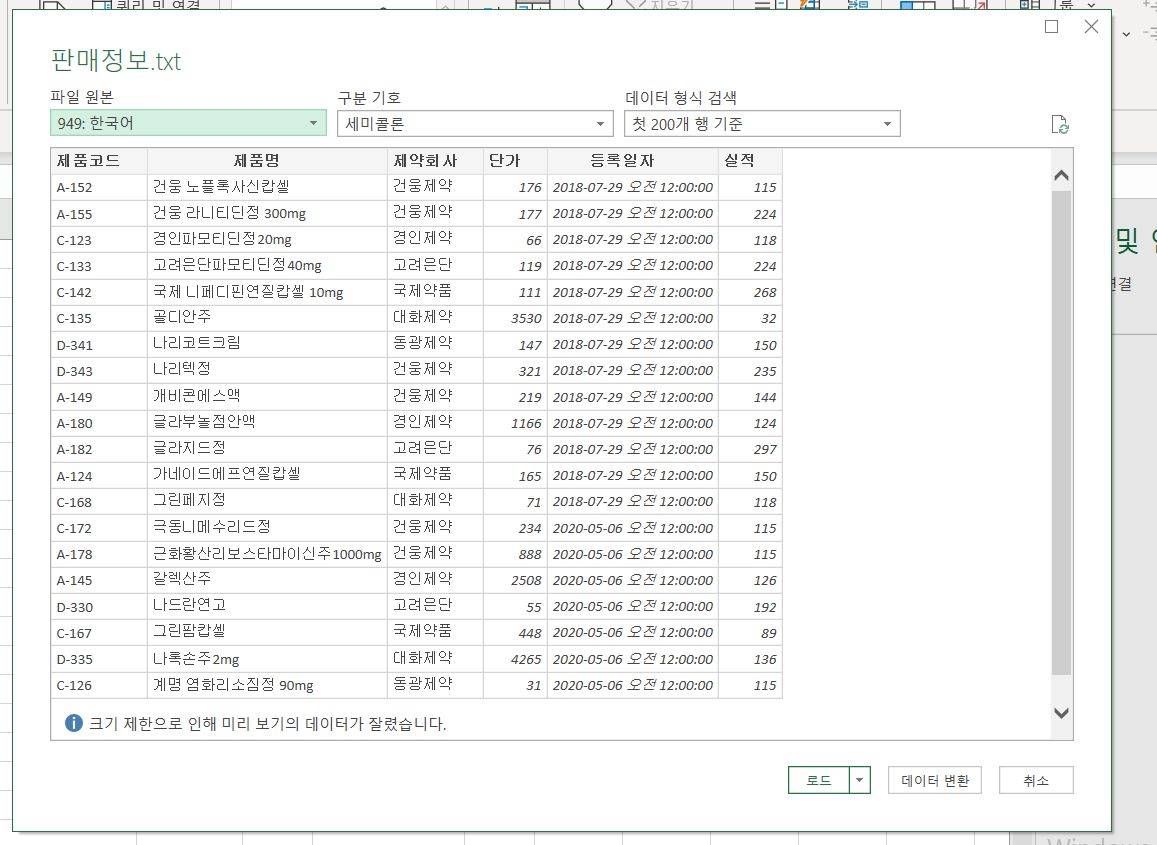Click the 등록일자 column header
Screen dimensions: 1157x845
pos(632,161)
